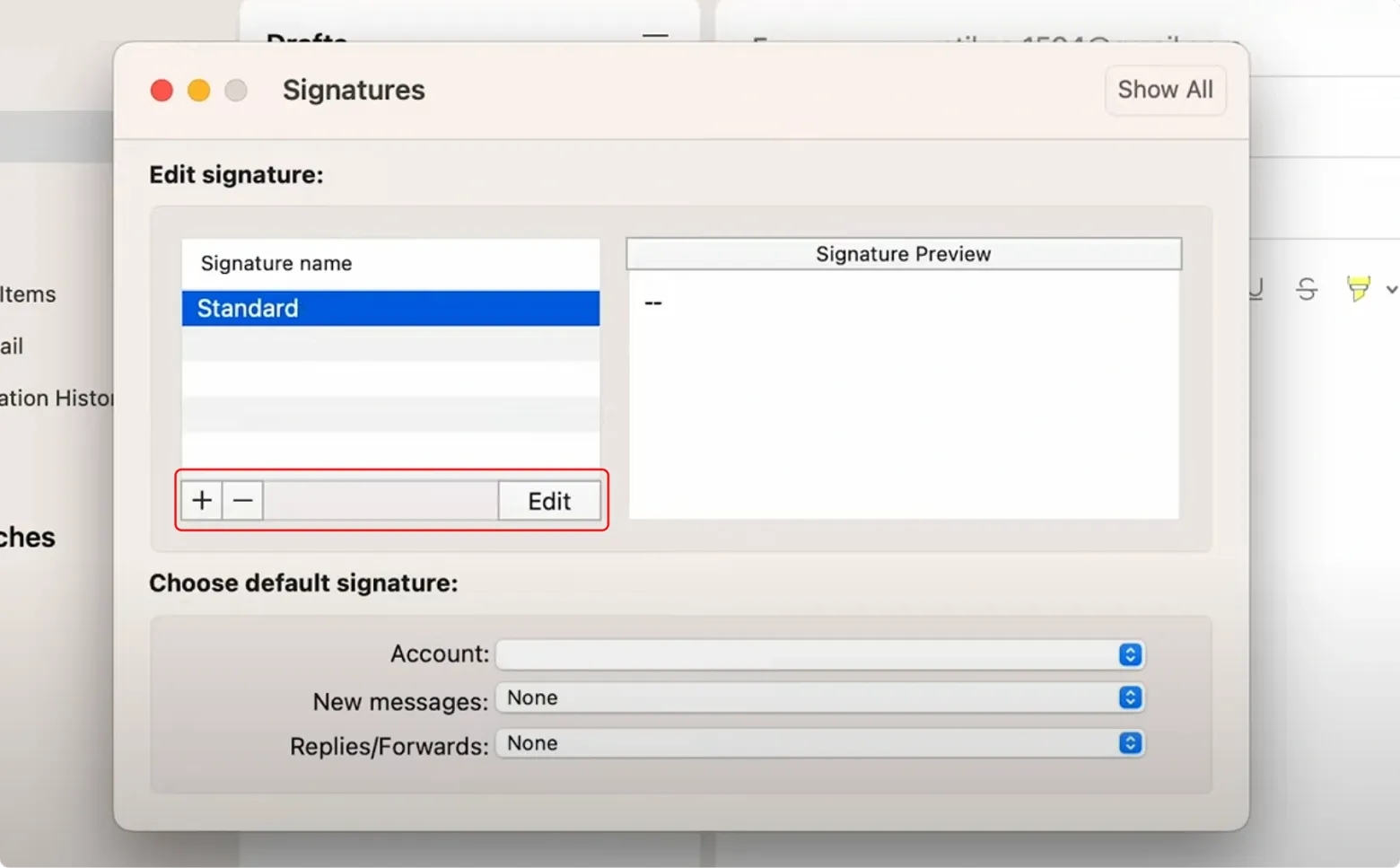Click the Signature name column header

pyautogui.click(x=390, y=263)
